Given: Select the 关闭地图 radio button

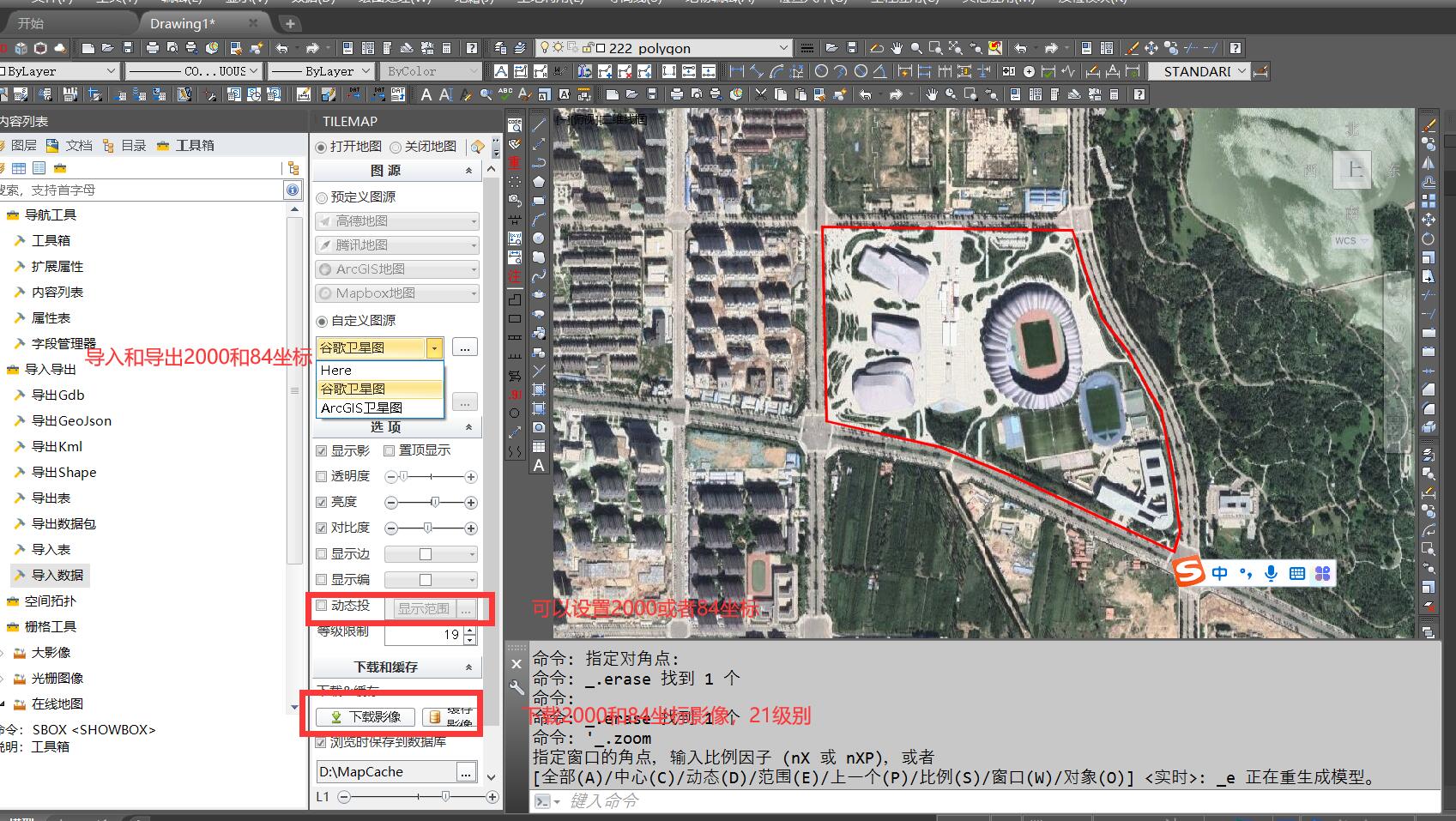Looking at the screenshot, I should [396, 147].
